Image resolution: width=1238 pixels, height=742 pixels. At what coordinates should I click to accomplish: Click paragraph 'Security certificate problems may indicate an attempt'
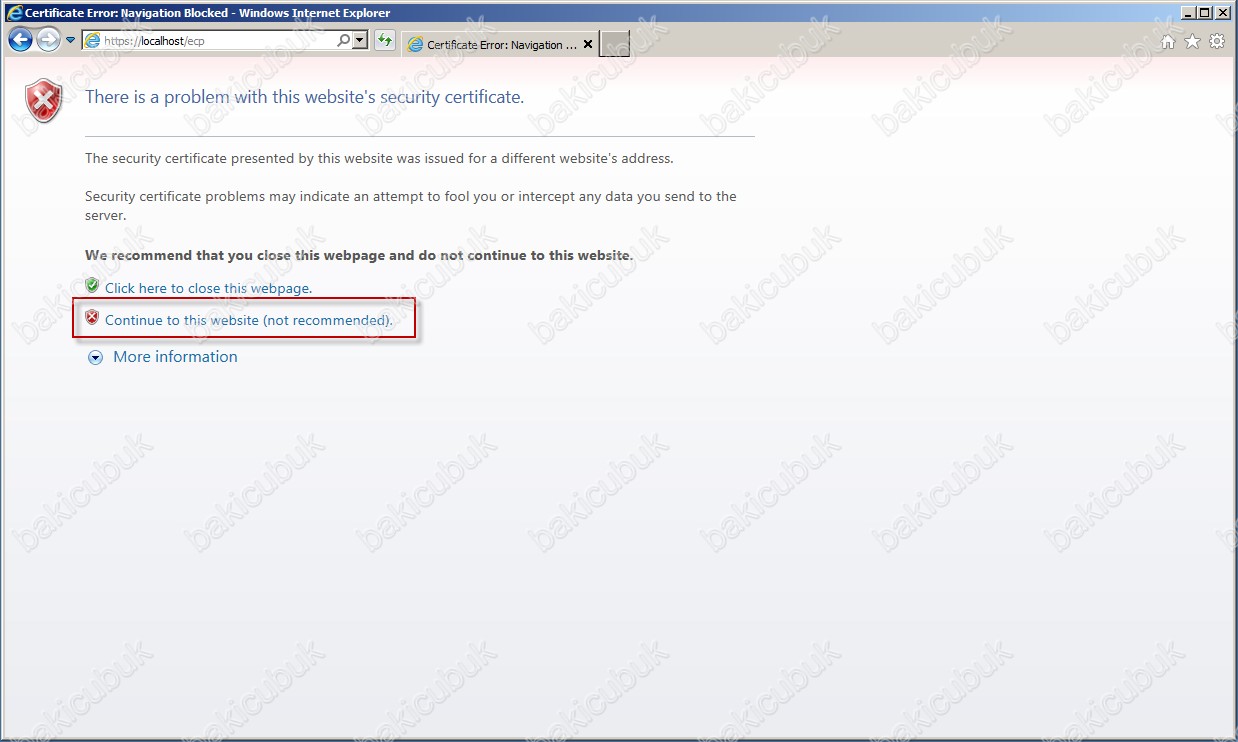click(x=411, y=206)
